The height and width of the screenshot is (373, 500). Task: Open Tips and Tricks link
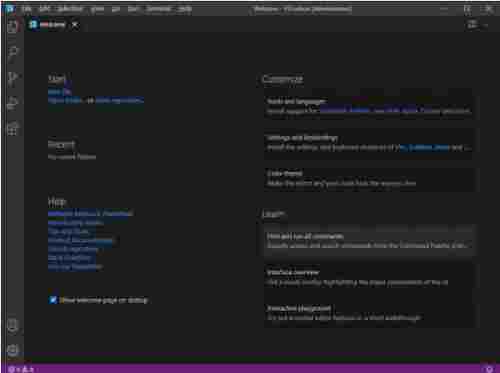tap(68, 231)
